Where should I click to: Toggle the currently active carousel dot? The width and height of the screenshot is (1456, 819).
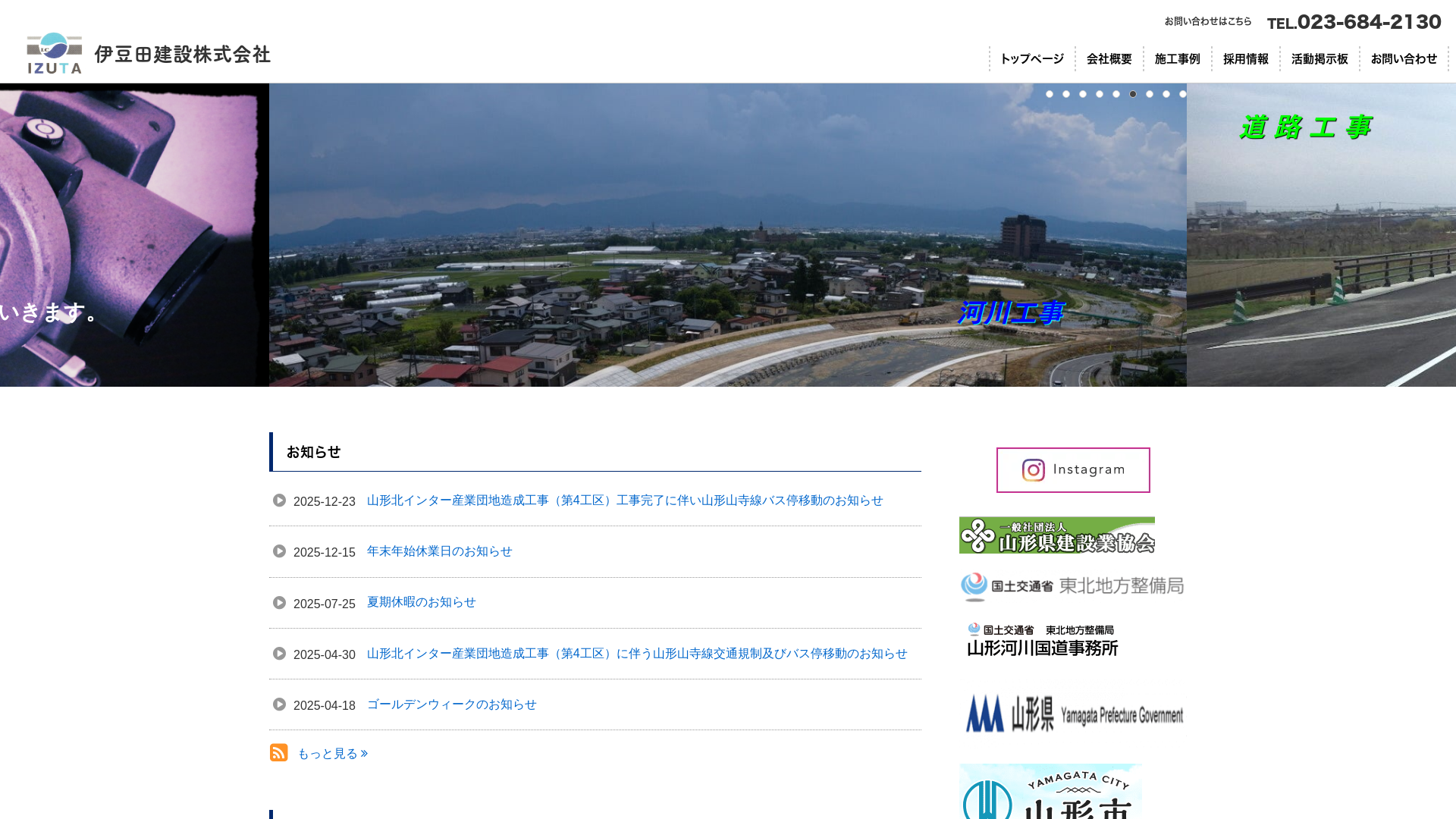point(1133,94)
